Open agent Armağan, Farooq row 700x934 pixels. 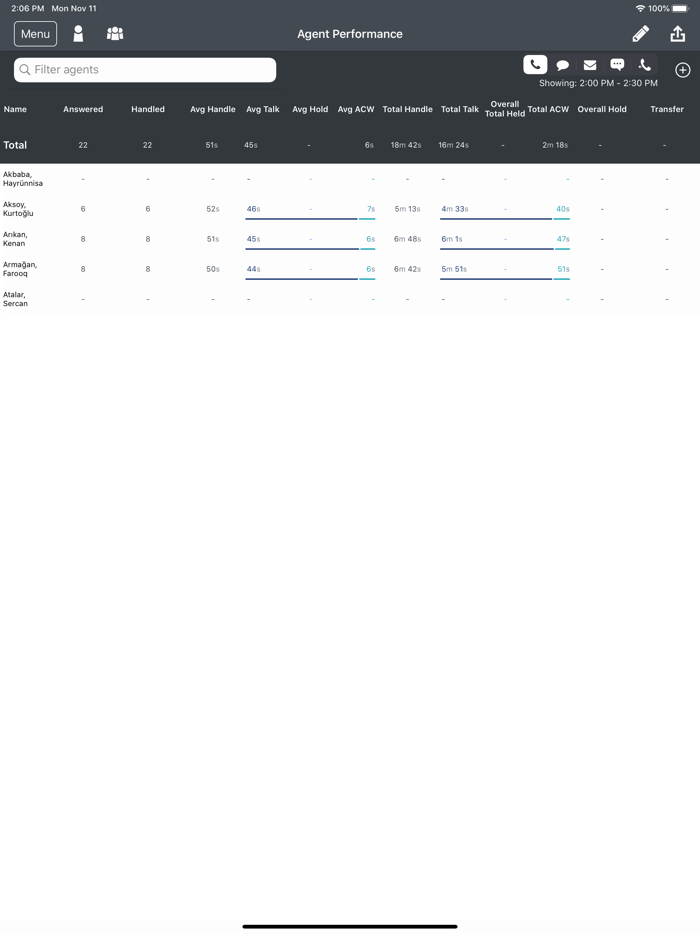point(350,269)
